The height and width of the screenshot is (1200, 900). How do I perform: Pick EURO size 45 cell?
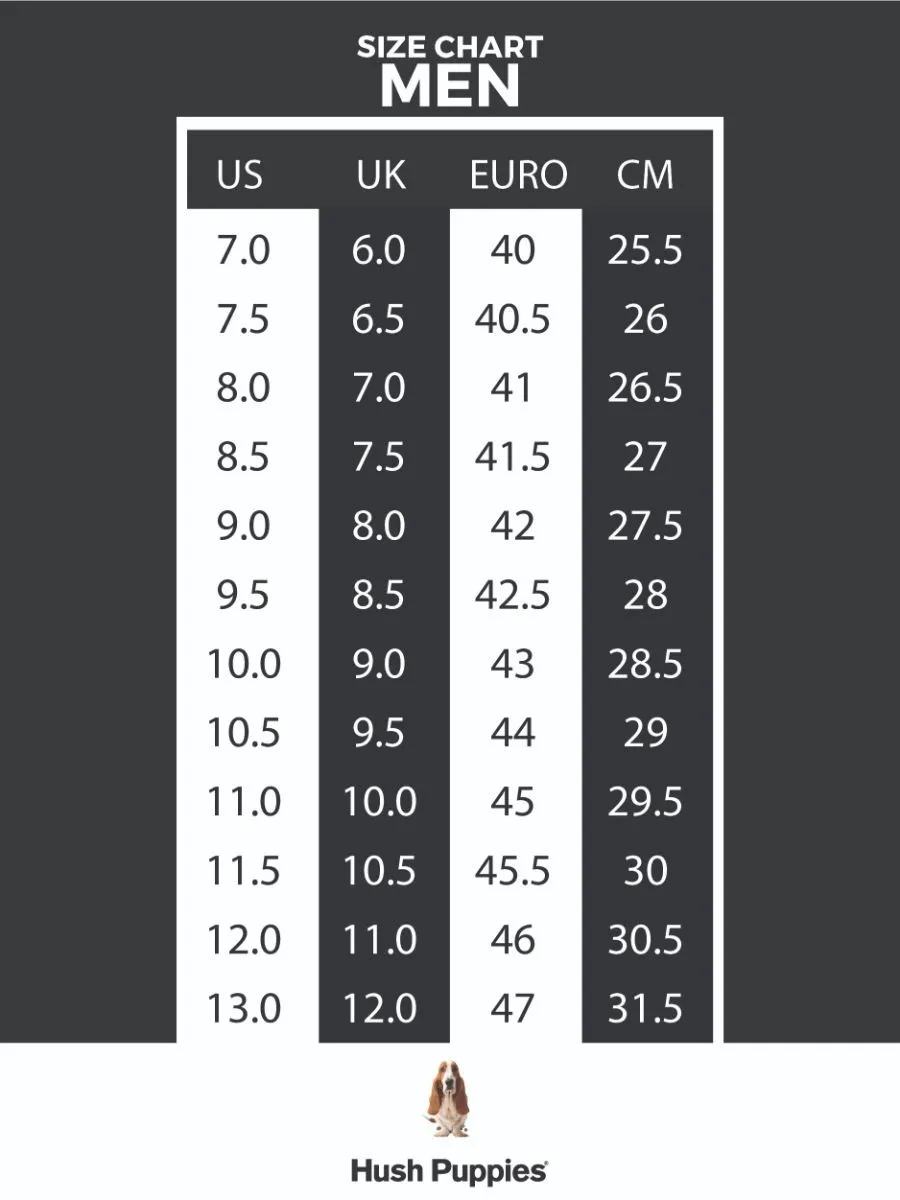pos(512,802)
